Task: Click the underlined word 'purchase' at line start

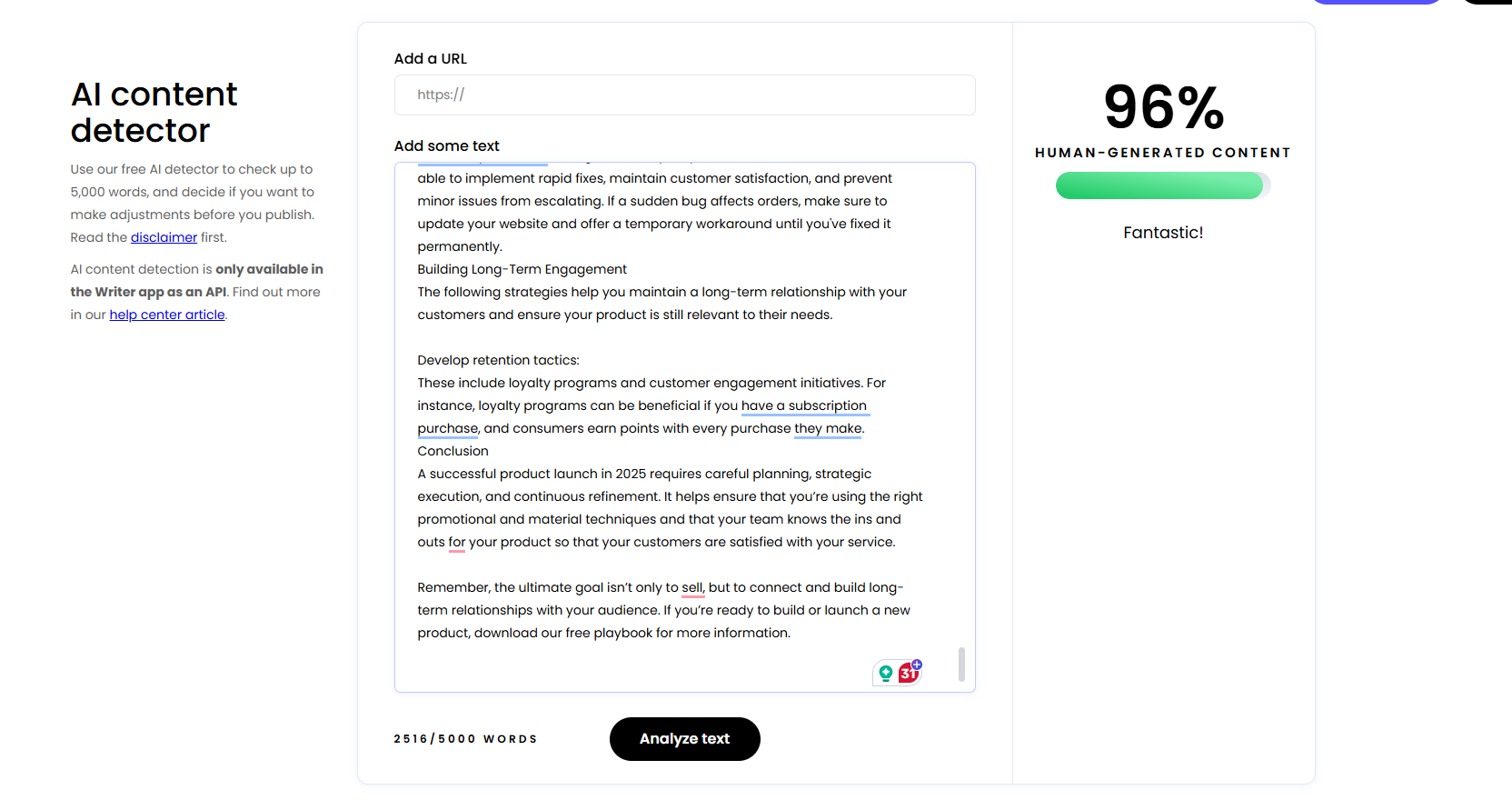Action: [x=447, y=428]
